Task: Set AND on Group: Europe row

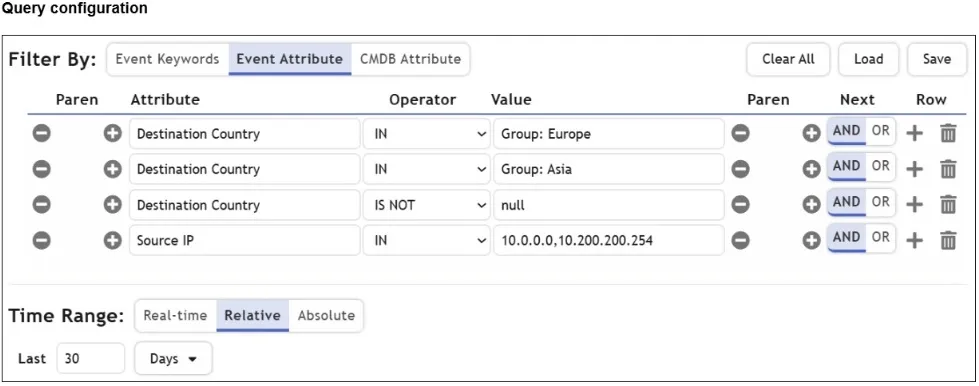Action: pyautogui.click(x=847, y=131)
